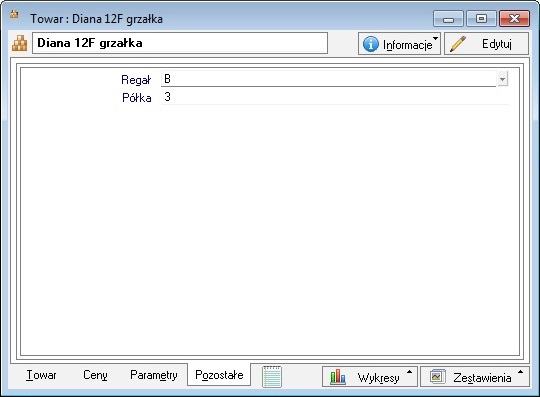The width and height of the screenshot is (540, 397).
Task: Click the small window title bar icon
Action: click(14, 14)
